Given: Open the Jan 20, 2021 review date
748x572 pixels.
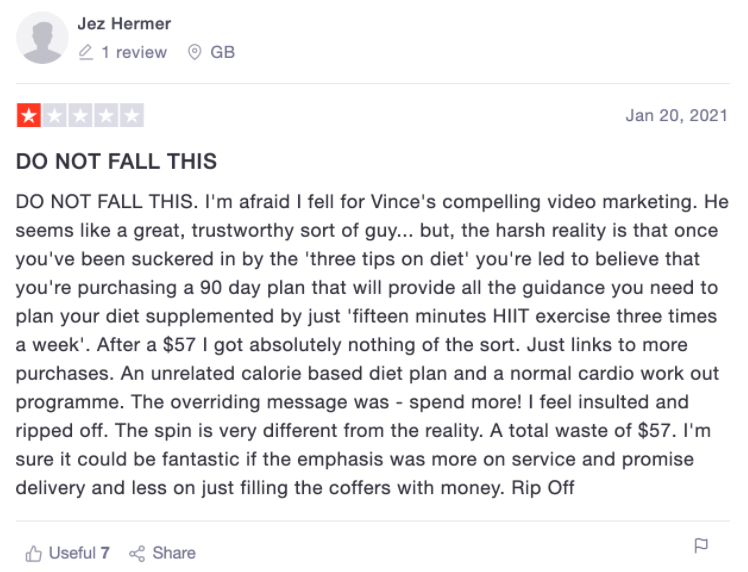Looking at the screenshot, I should pyautogui.click(x=676, y=115).
